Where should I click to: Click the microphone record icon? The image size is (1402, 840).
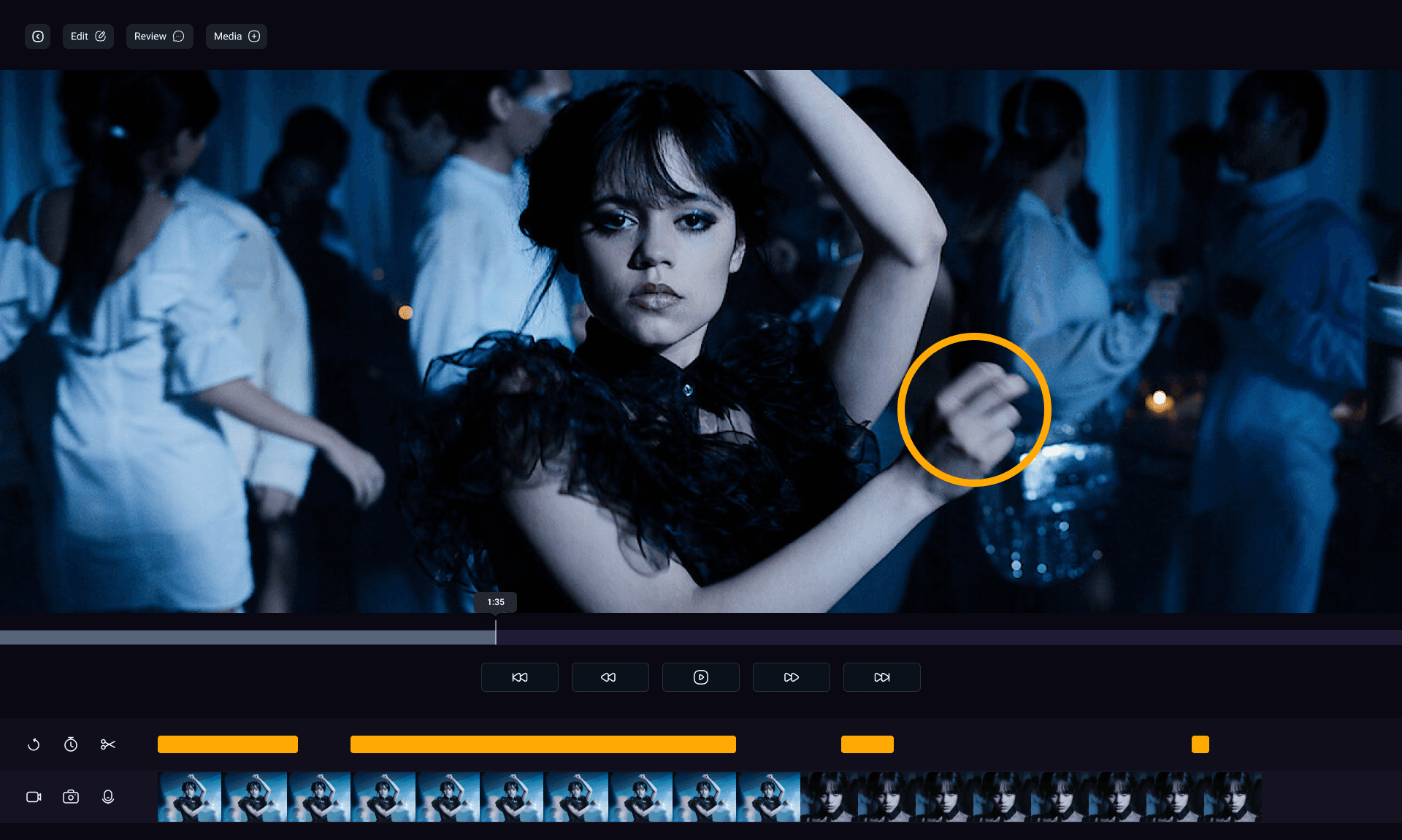click(108, 797)
